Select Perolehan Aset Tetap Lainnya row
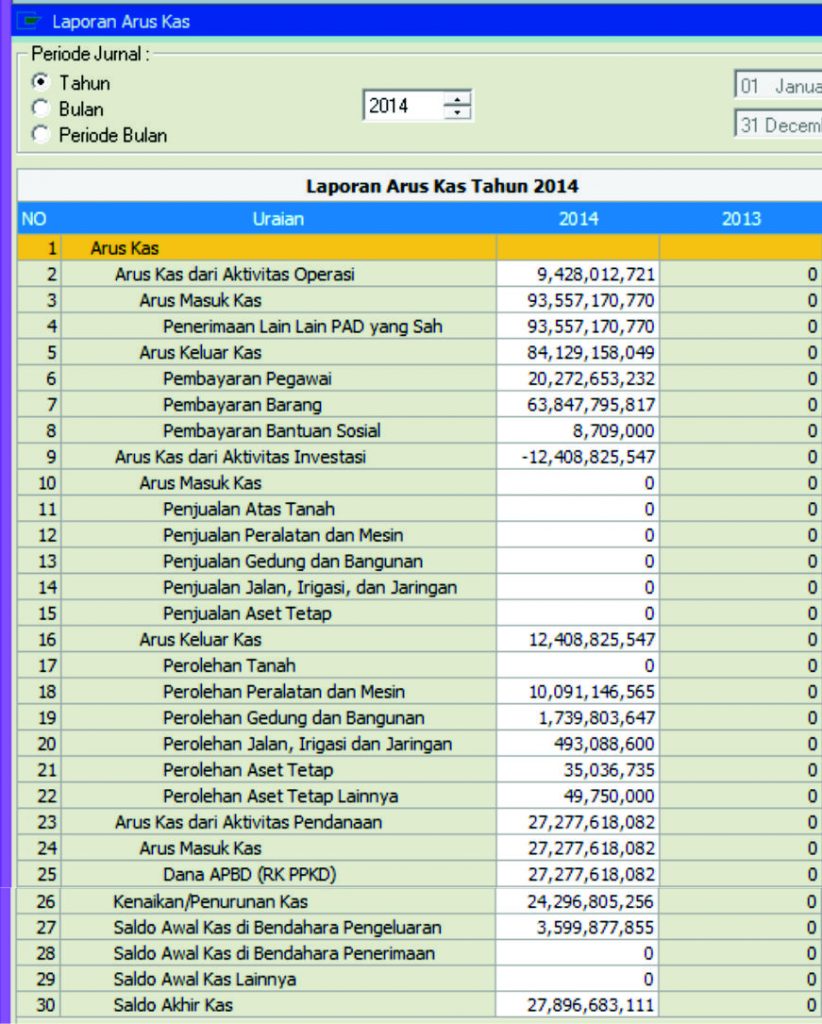Screen dimensions: 822x1024 (419, 797)
